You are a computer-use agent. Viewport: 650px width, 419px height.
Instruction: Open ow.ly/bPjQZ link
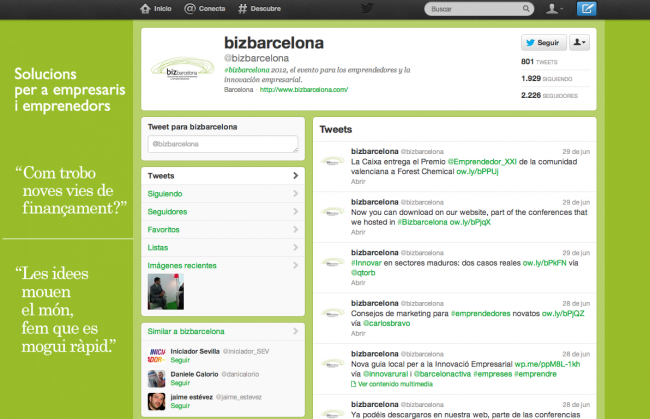pos(563,313)
